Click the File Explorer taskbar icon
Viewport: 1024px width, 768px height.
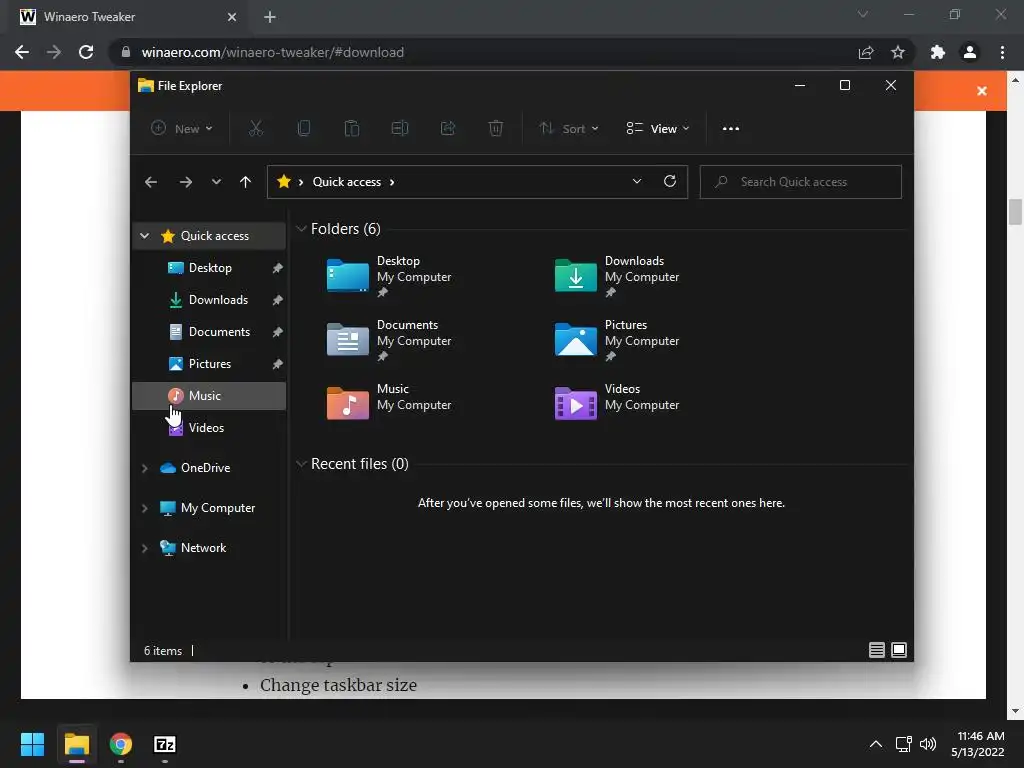(76, 744)
